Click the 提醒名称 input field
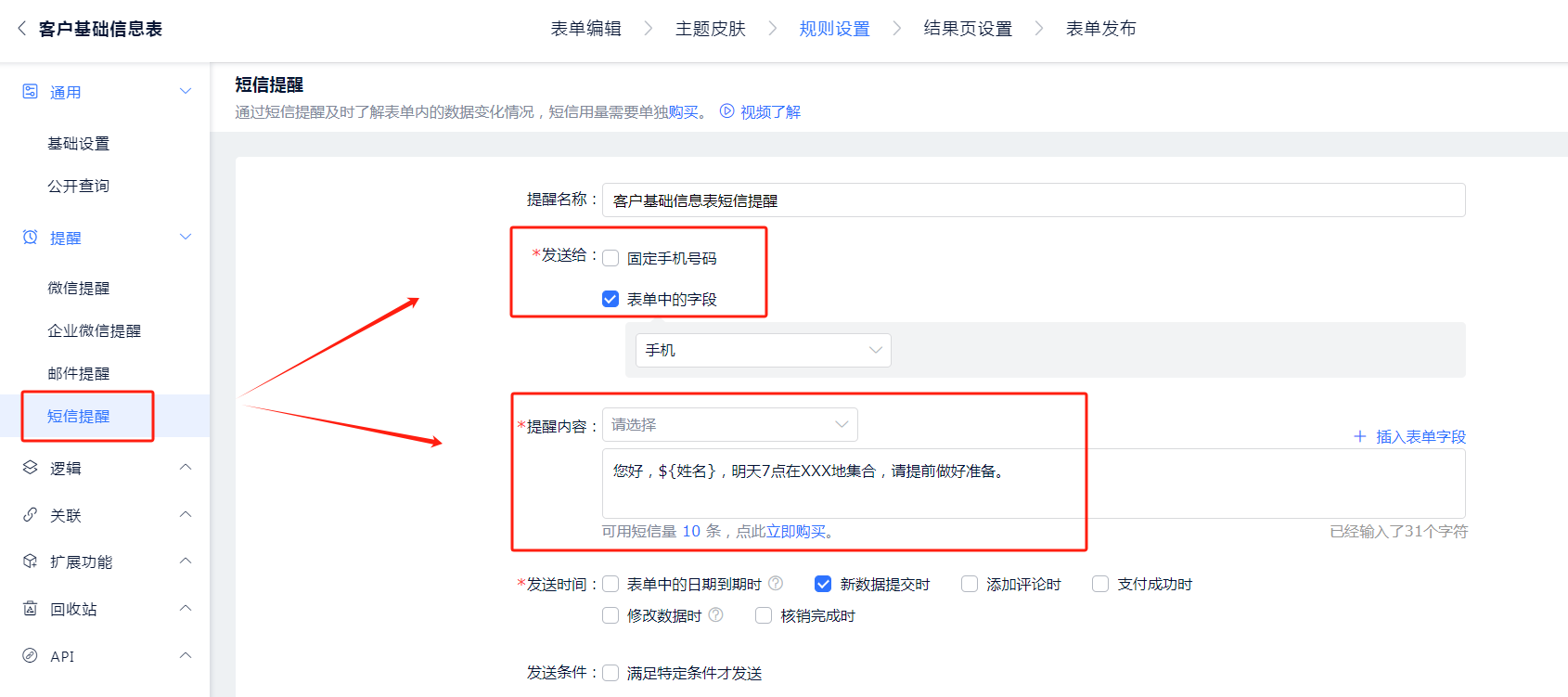Screen dimensions: 1568x697 point(1034,200)
